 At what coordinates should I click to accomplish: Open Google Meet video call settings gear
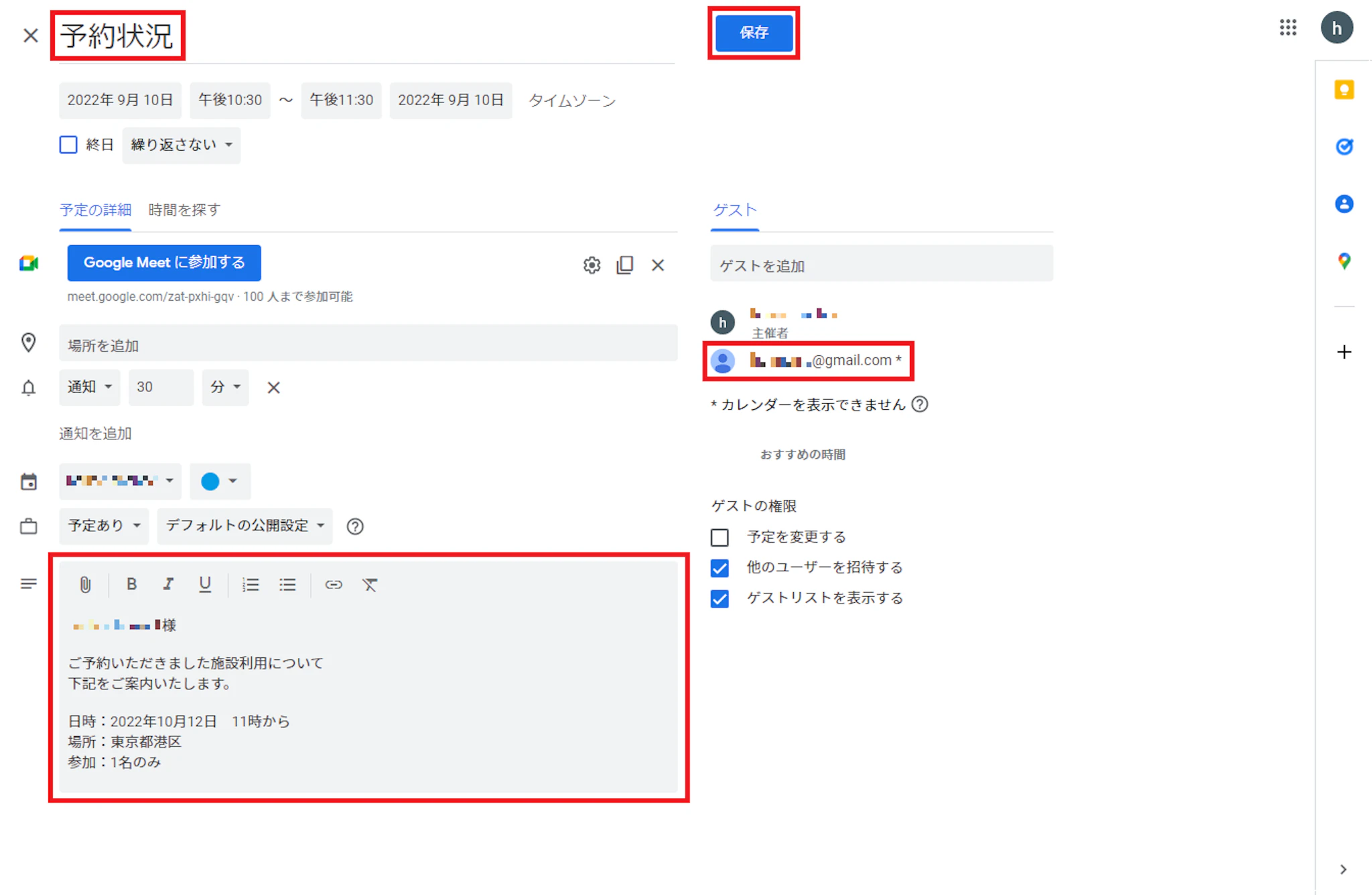pos(592,265)
